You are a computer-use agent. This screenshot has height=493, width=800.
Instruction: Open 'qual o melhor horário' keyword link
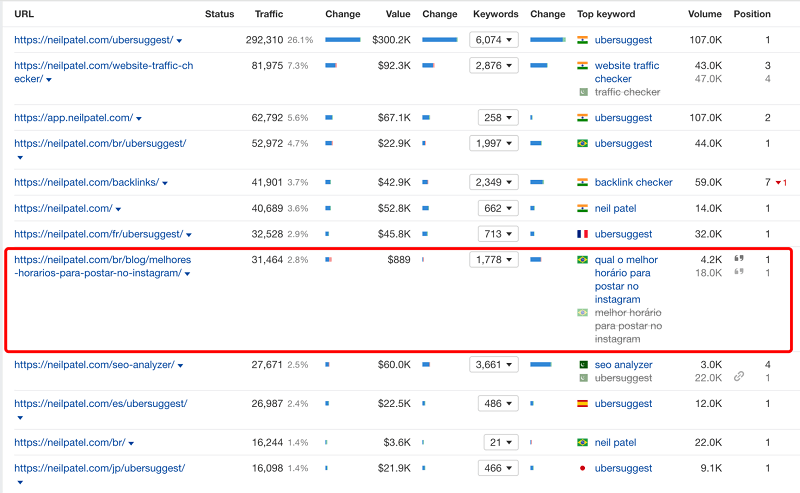point(626,280)
